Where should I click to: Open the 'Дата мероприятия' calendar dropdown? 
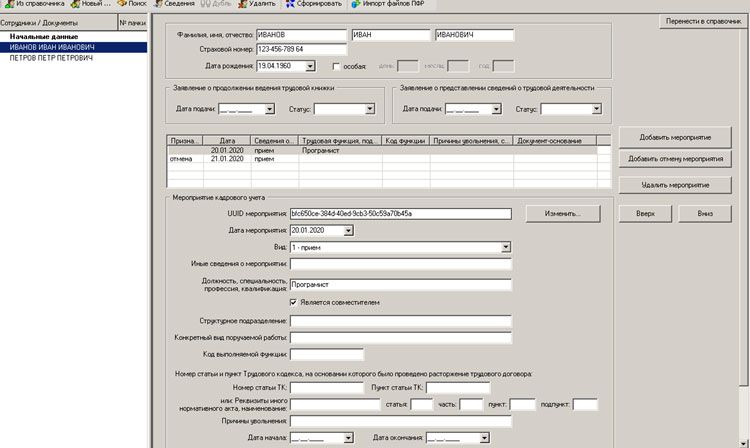coord(348,230)
